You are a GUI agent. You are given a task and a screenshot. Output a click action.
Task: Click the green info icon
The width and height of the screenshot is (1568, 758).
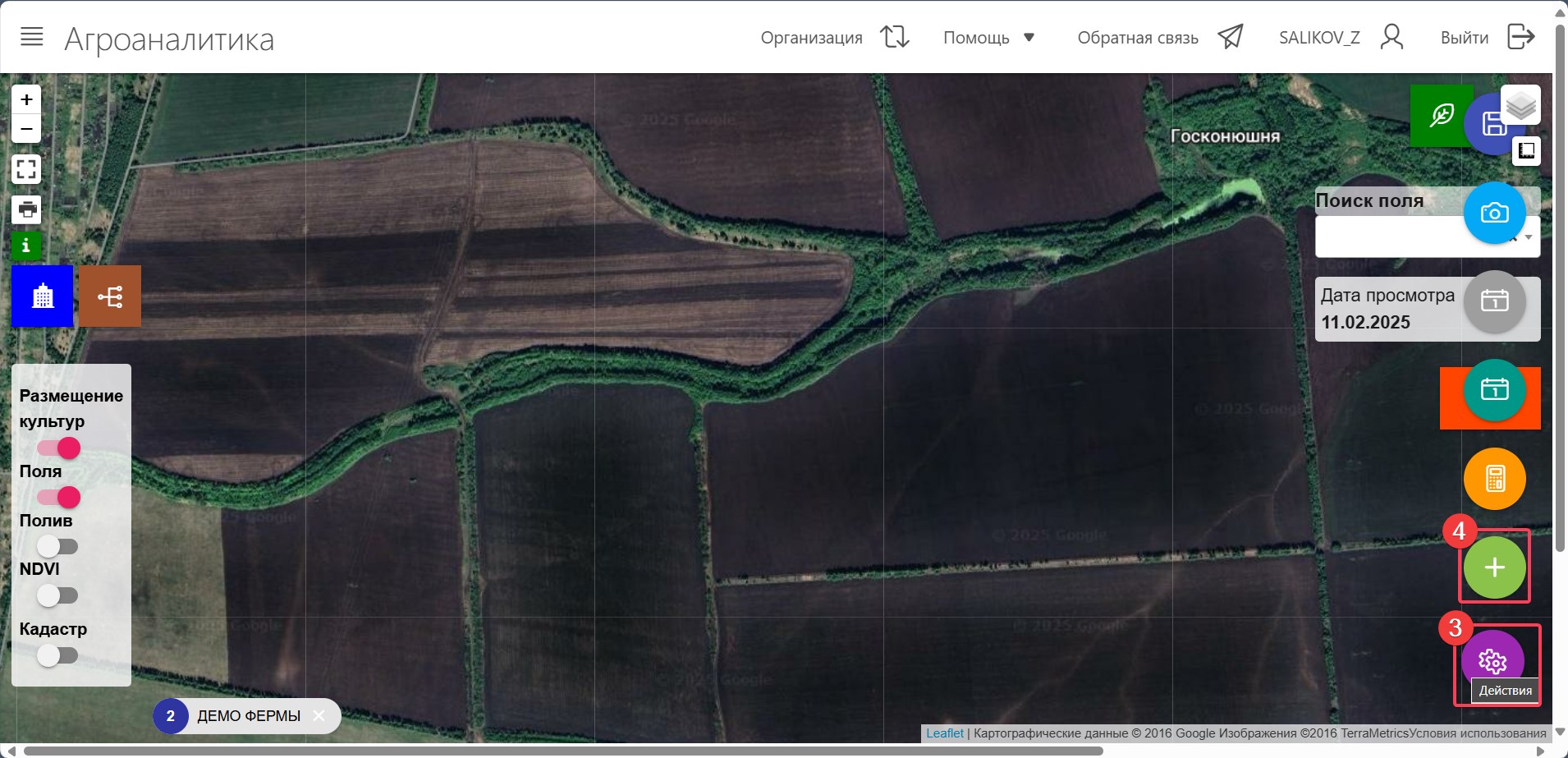[x=26, y=246]
